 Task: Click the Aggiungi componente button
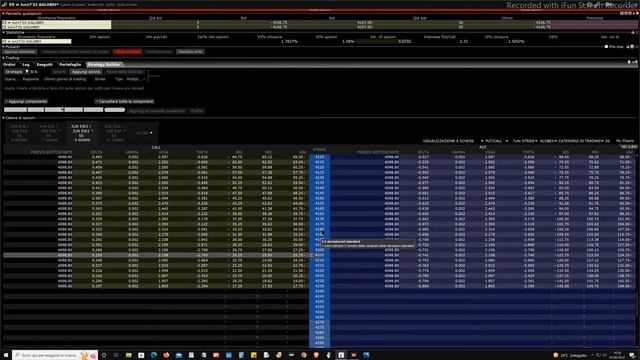point(27,101)
